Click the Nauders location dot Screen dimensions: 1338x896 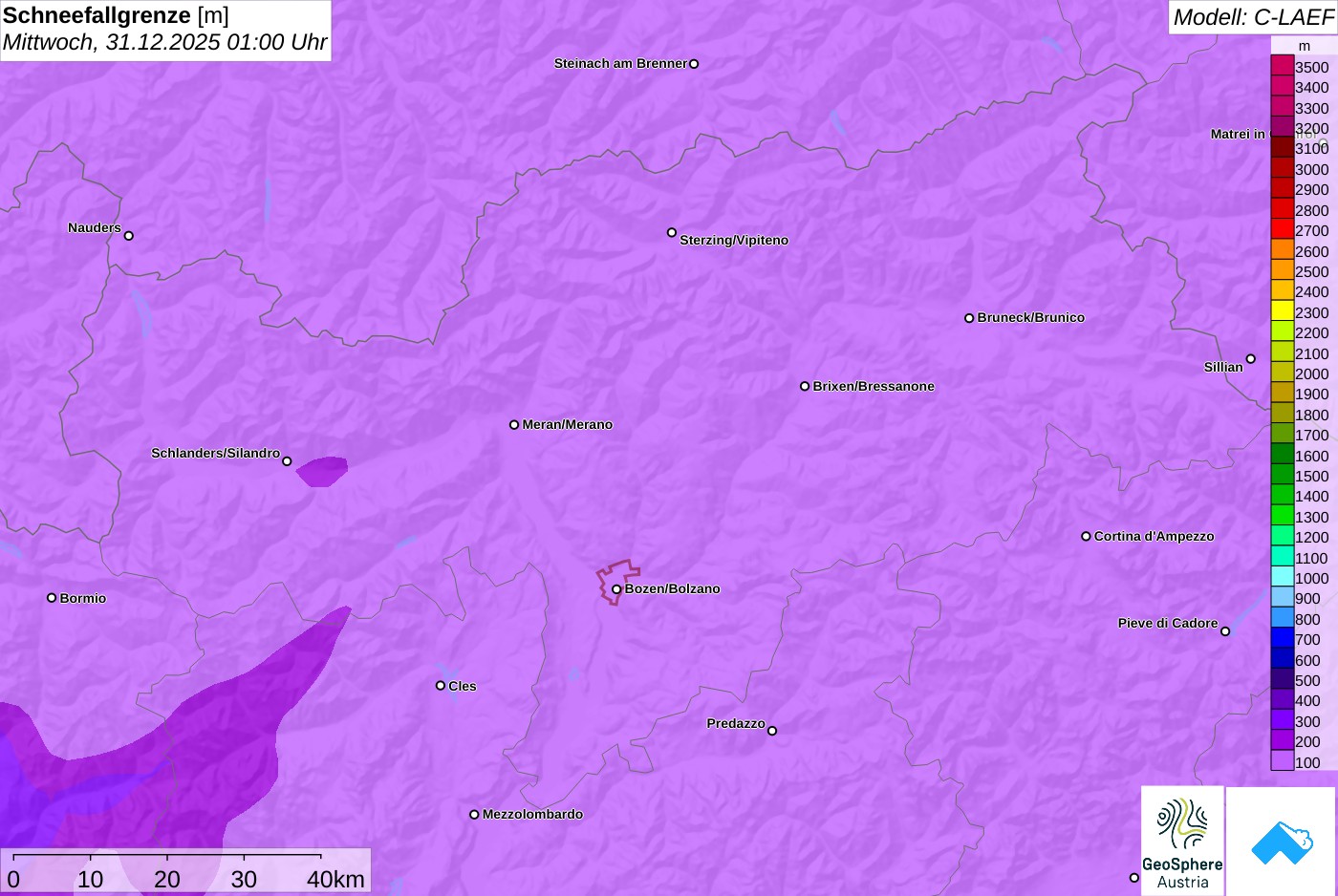click(x=129, y=236)
